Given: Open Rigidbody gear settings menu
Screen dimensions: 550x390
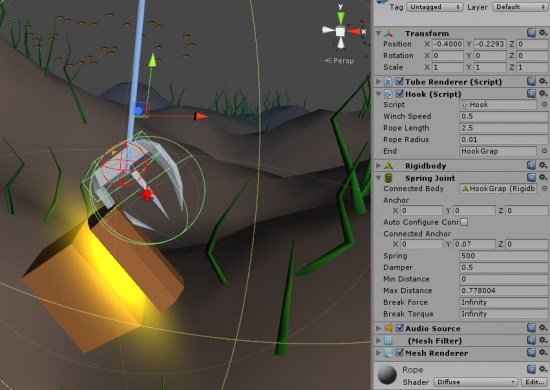Looking at the screenshot, I should click(543, 165).
